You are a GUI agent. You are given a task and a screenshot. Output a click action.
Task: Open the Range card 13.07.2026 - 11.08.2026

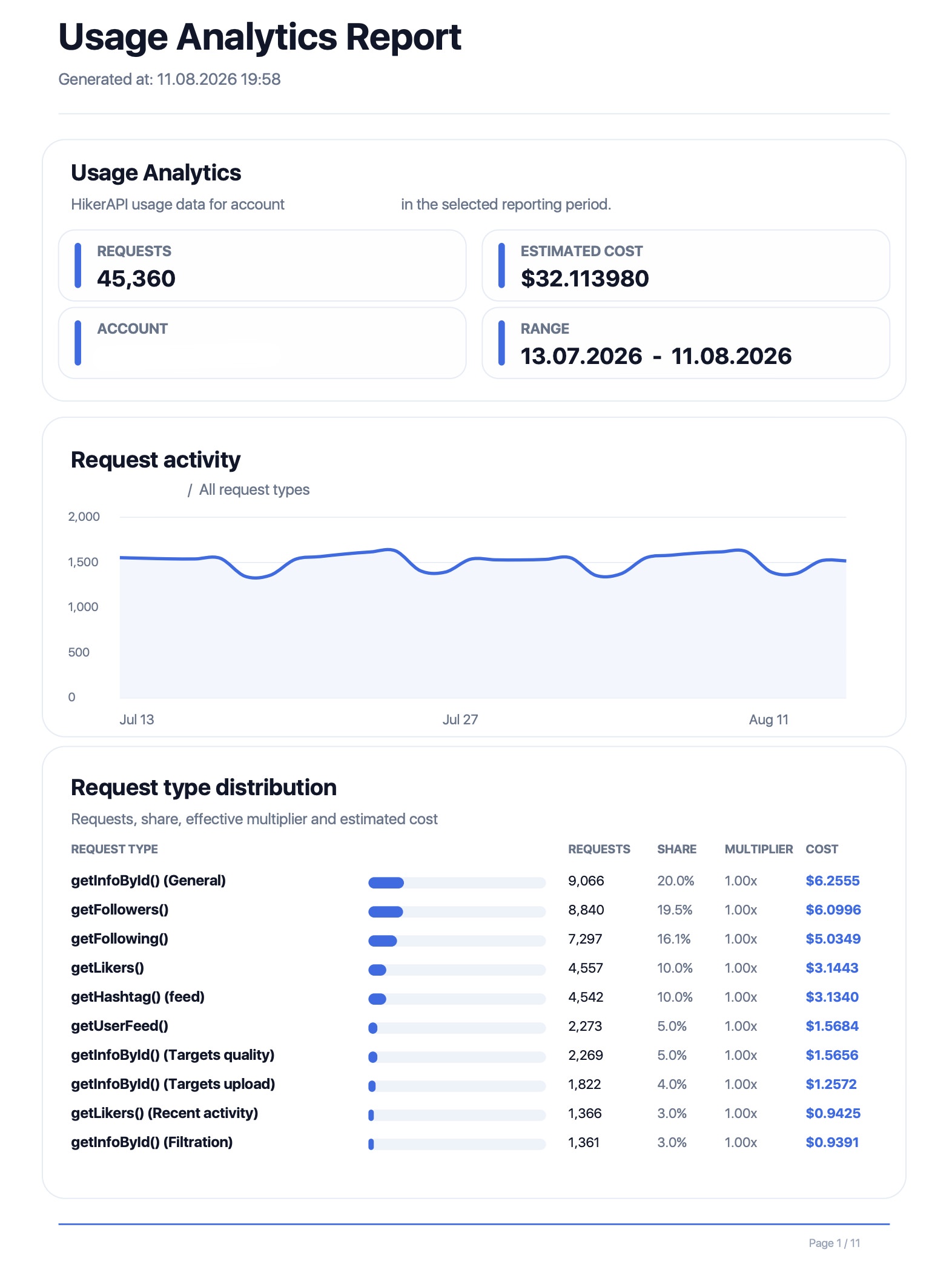coord(686,343)
